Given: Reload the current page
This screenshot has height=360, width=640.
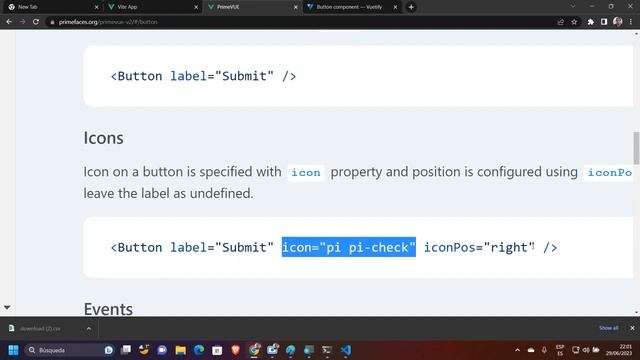Looking at the screenshot, I should tap(36, 22).
